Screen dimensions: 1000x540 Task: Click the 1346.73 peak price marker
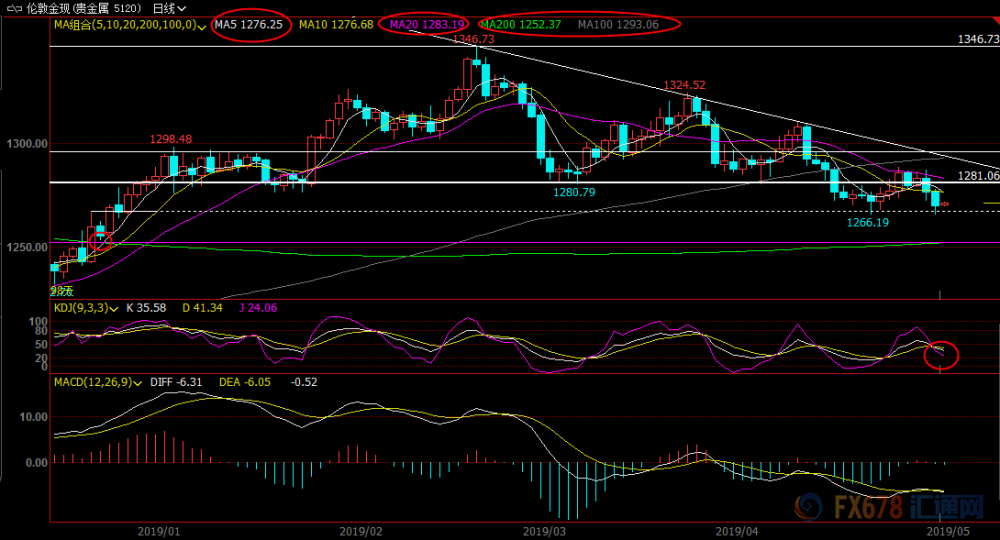pos(473,39)
